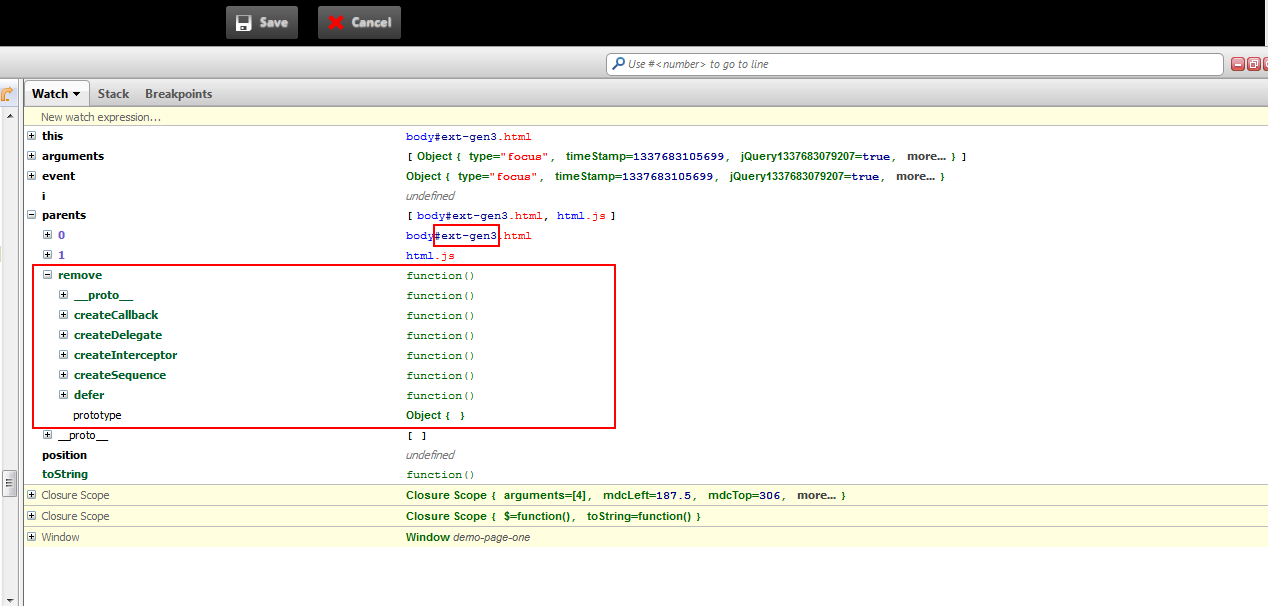Open Firebug in a new window
The height and width of the screenshot is (606, 1268).
click(x=1253, y=64)
